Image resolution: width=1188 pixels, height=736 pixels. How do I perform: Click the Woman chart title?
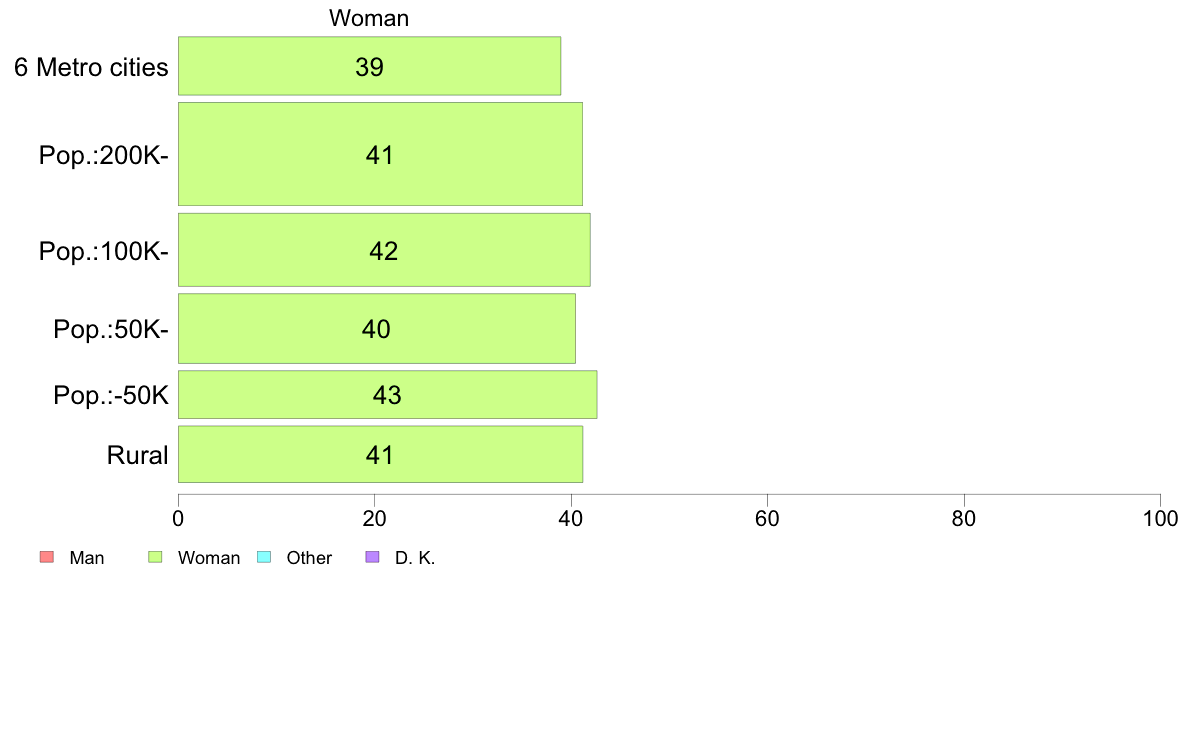[x=369, y=18]
